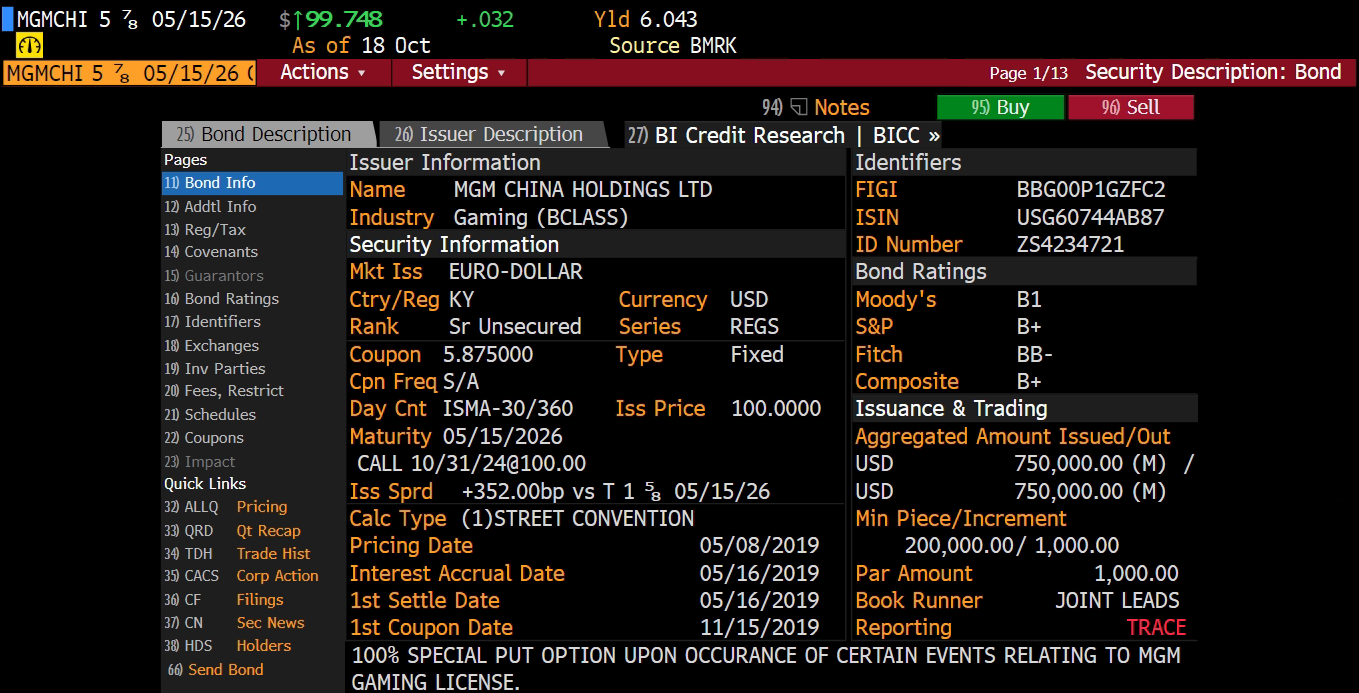This screenshot has width=1359, height=693.
Task: Click the red Sell button
Action: (1131, 107)
